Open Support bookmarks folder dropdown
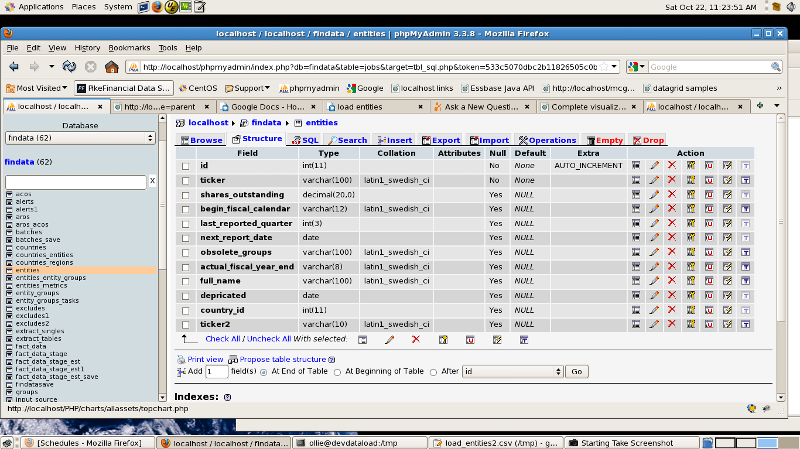The image size is (800, 449). (x=247, y=88)
